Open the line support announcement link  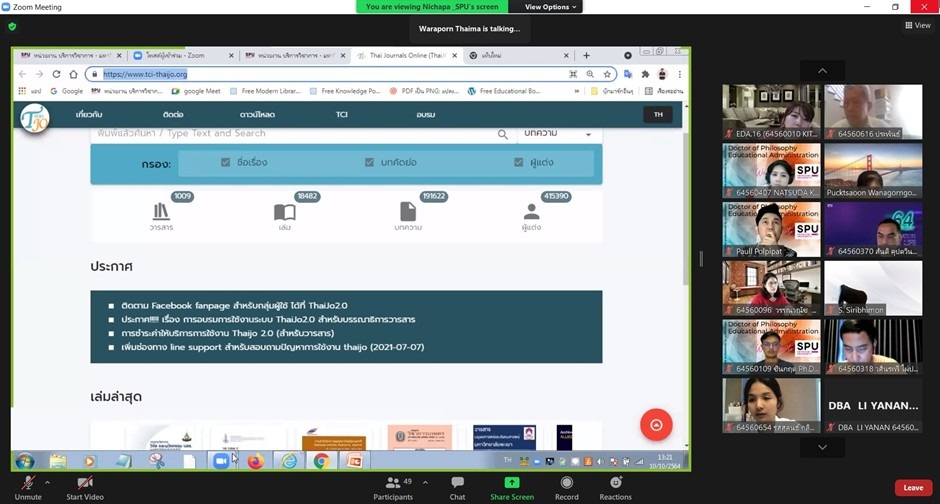[273, 347]
